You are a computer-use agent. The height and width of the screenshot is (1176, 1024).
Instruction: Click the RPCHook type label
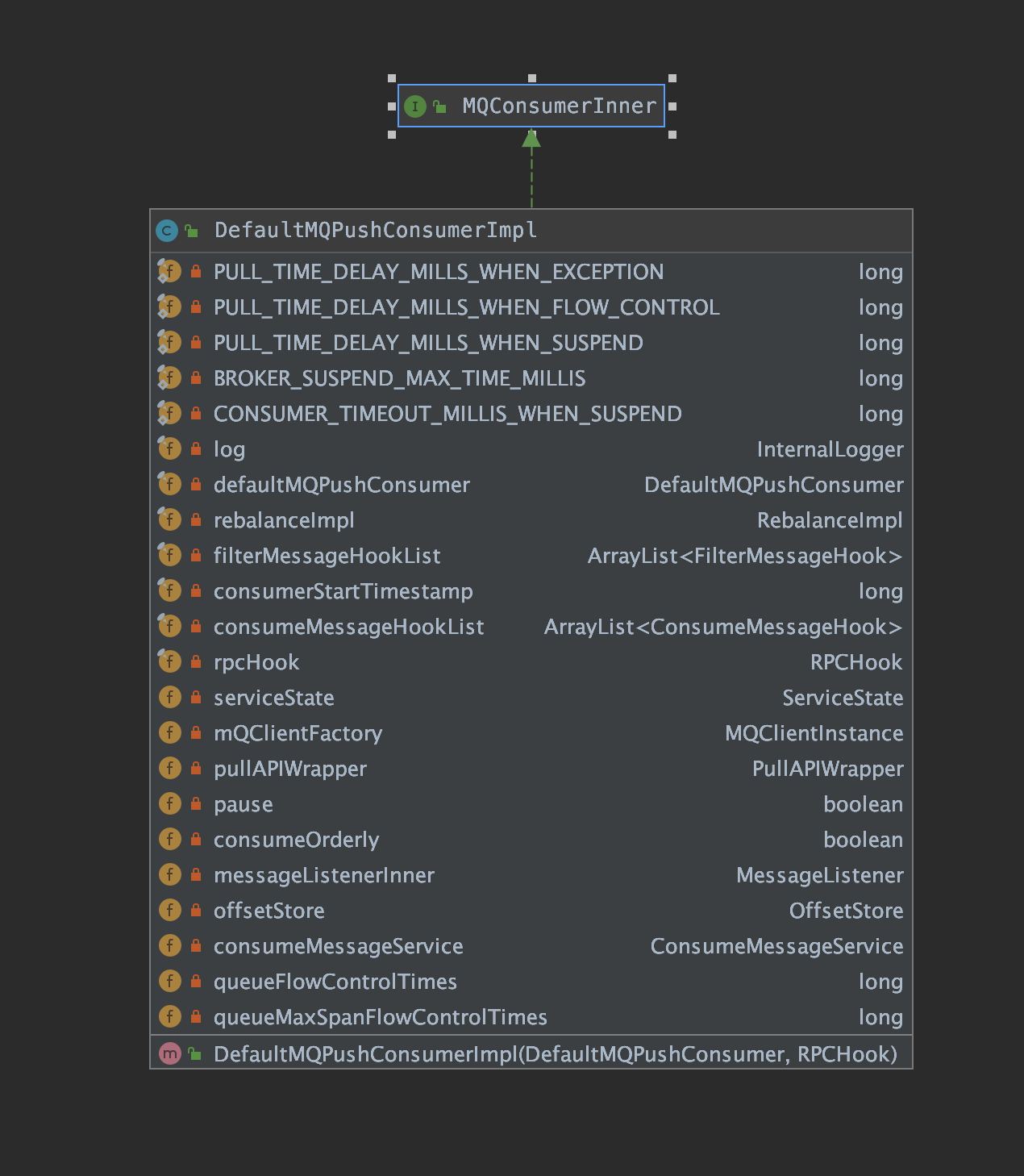tap(856, 662)
